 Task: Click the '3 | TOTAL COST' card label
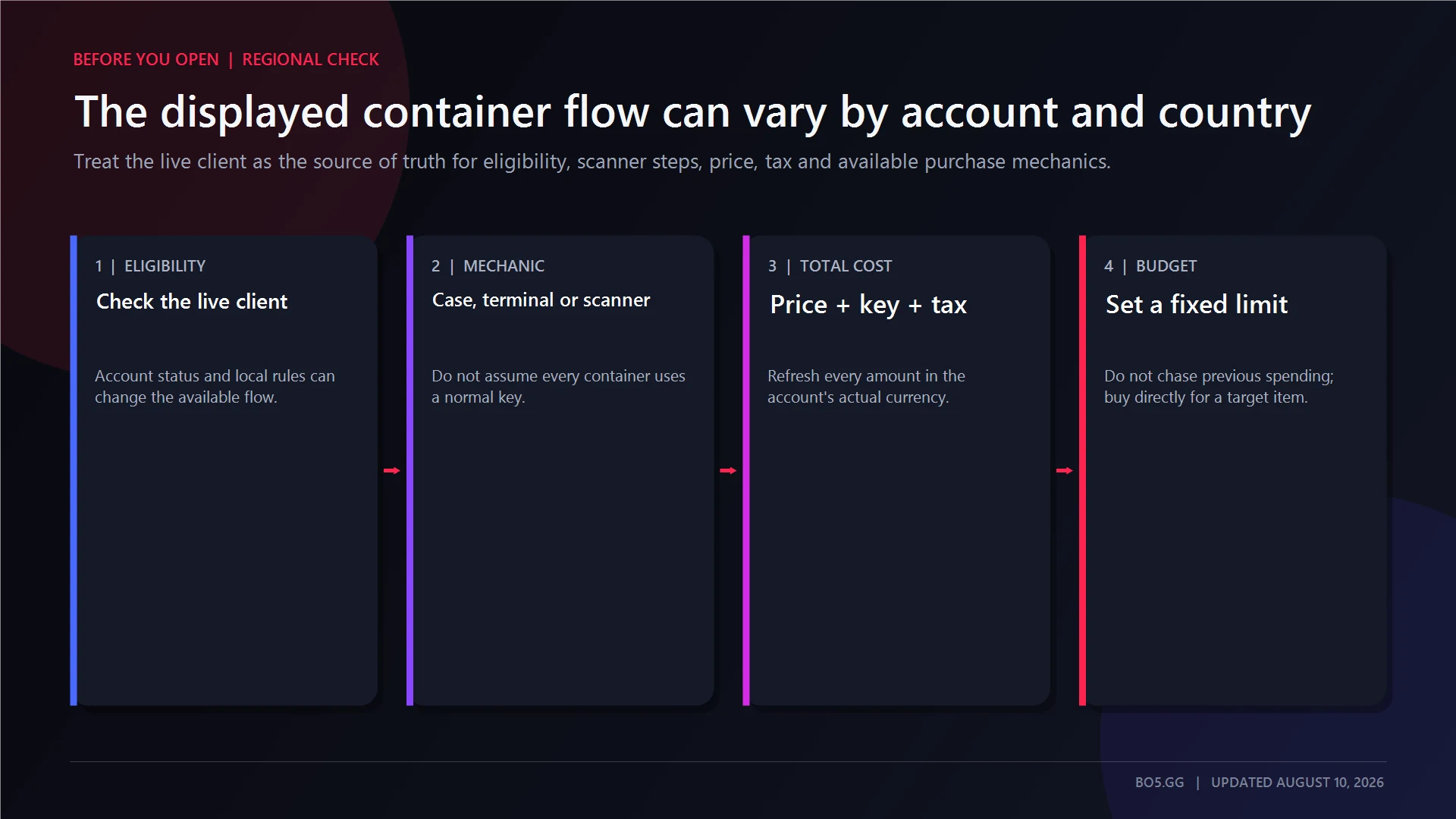[830, 266]
